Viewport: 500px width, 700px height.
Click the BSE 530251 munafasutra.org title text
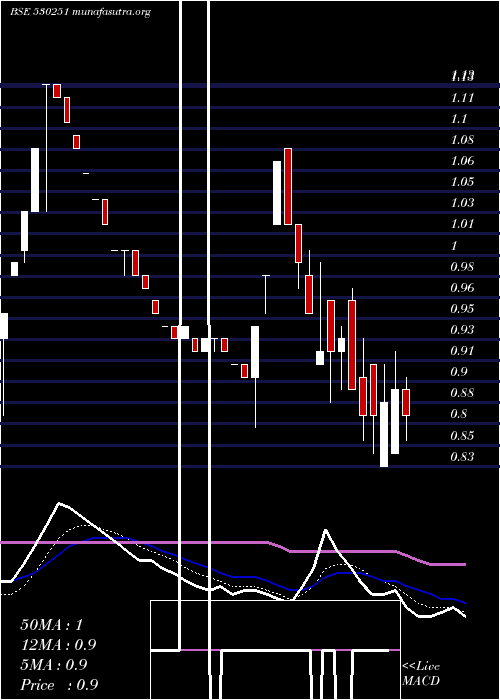click(x=81, y=12)
